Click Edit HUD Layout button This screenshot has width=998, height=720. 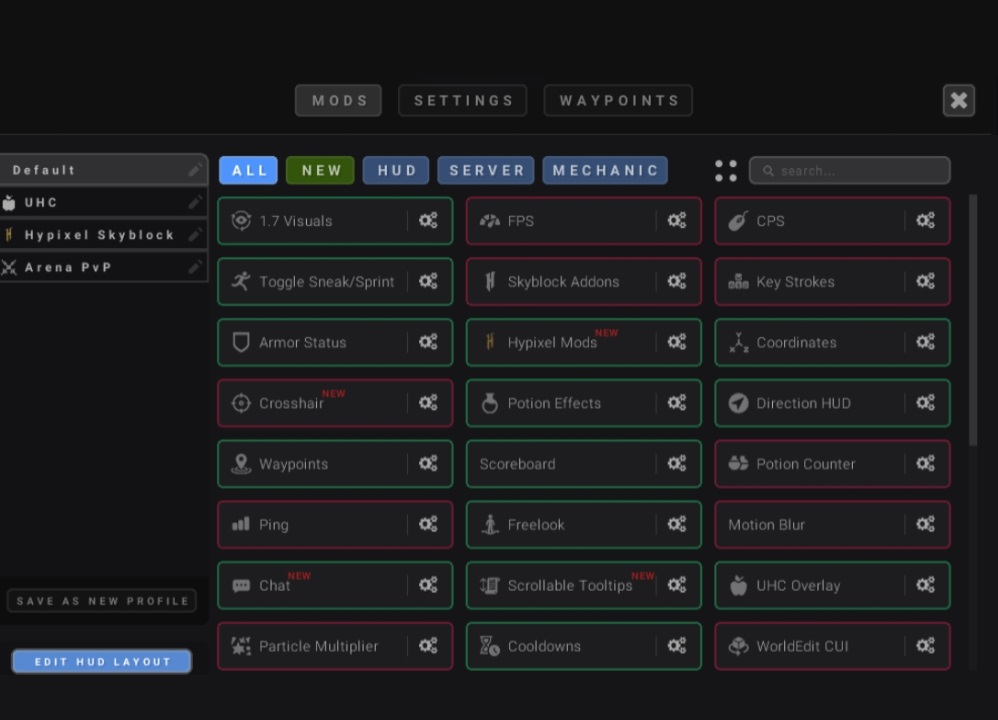point(102,661)
